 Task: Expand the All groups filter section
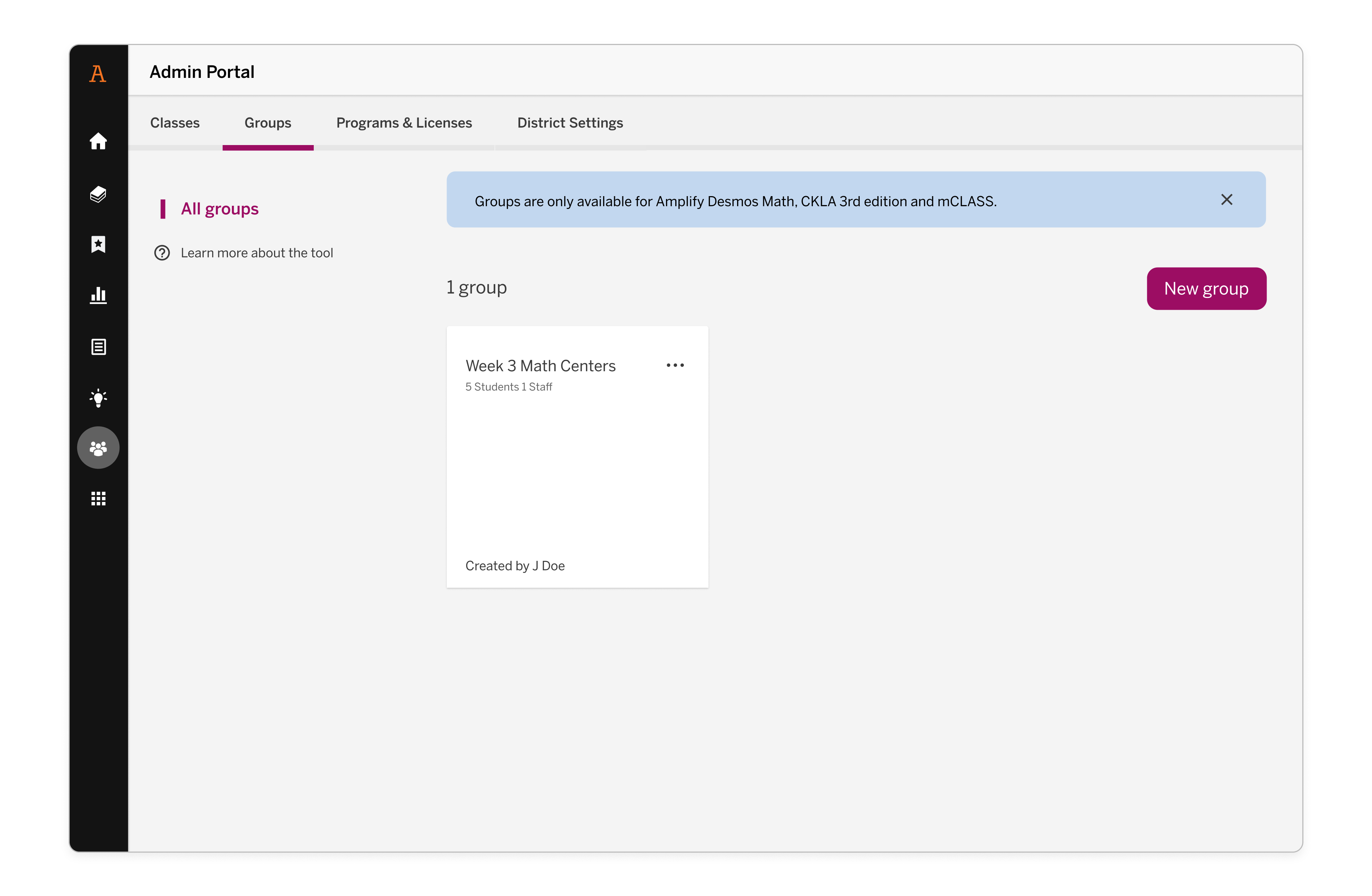(x=220, y=208)
